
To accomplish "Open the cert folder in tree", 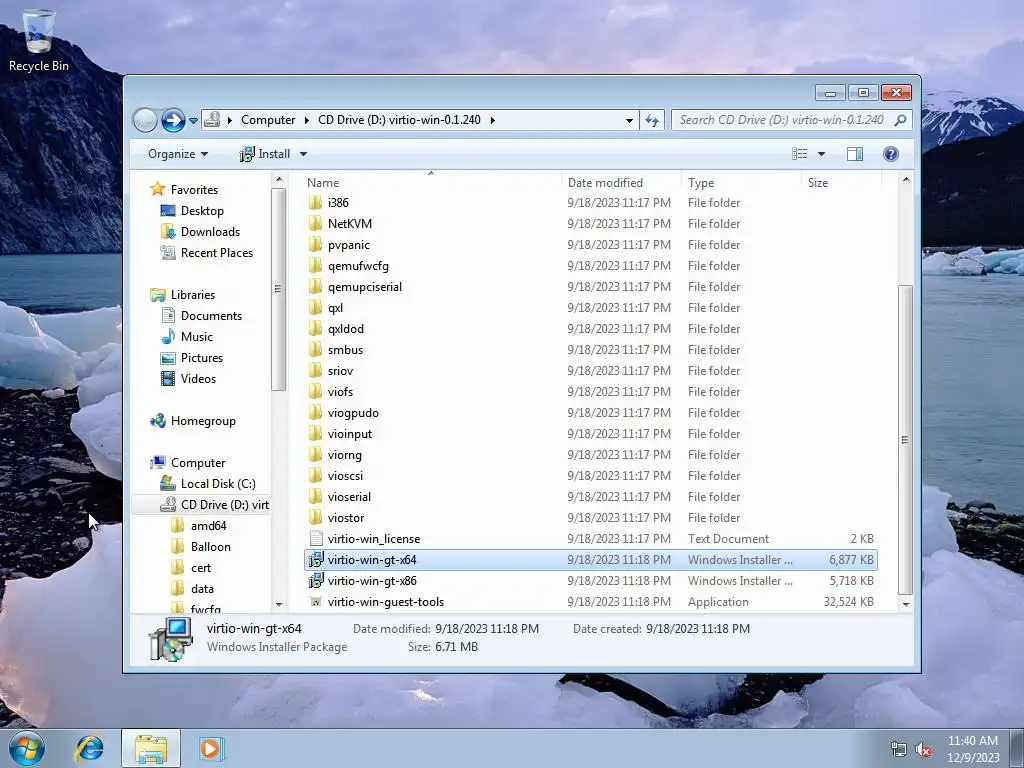I will pos(191,568).
